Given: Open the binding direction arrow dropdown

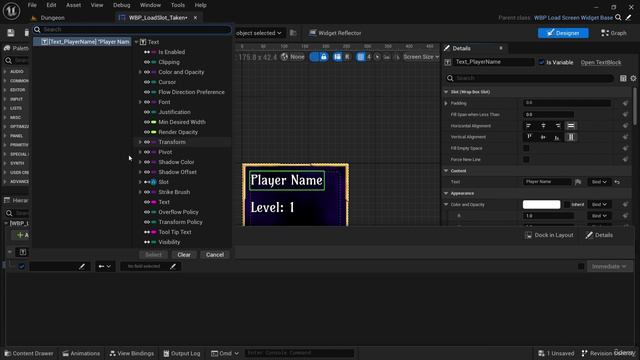Looking at the screenshot, I should click(x=104, y=267).
